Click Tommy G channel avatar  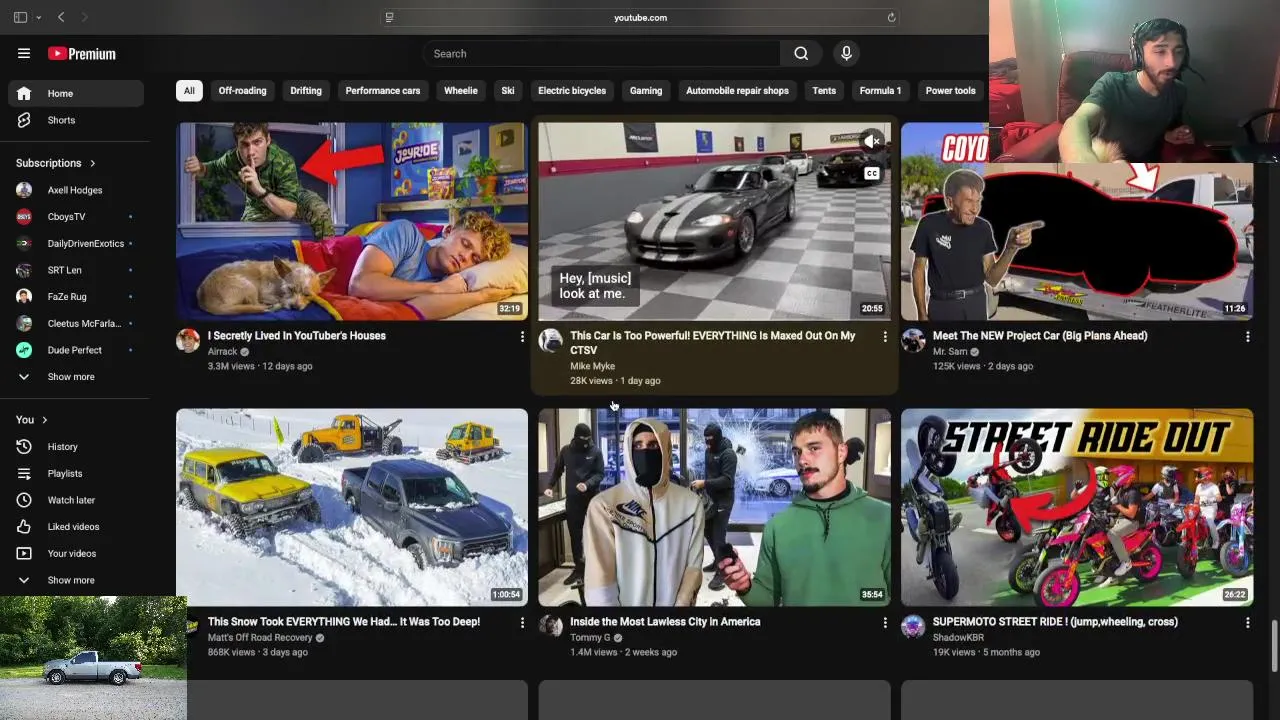point(550,626)
